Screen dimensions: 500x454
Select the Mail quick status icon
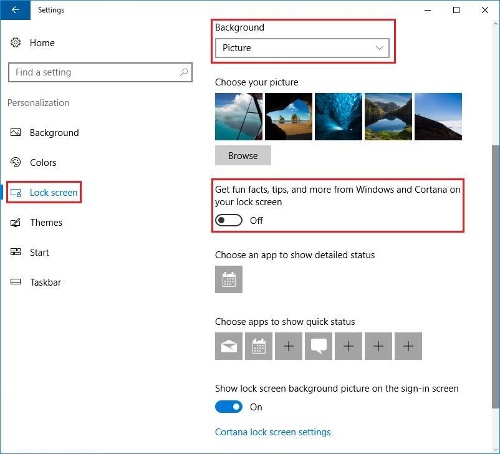229,346
